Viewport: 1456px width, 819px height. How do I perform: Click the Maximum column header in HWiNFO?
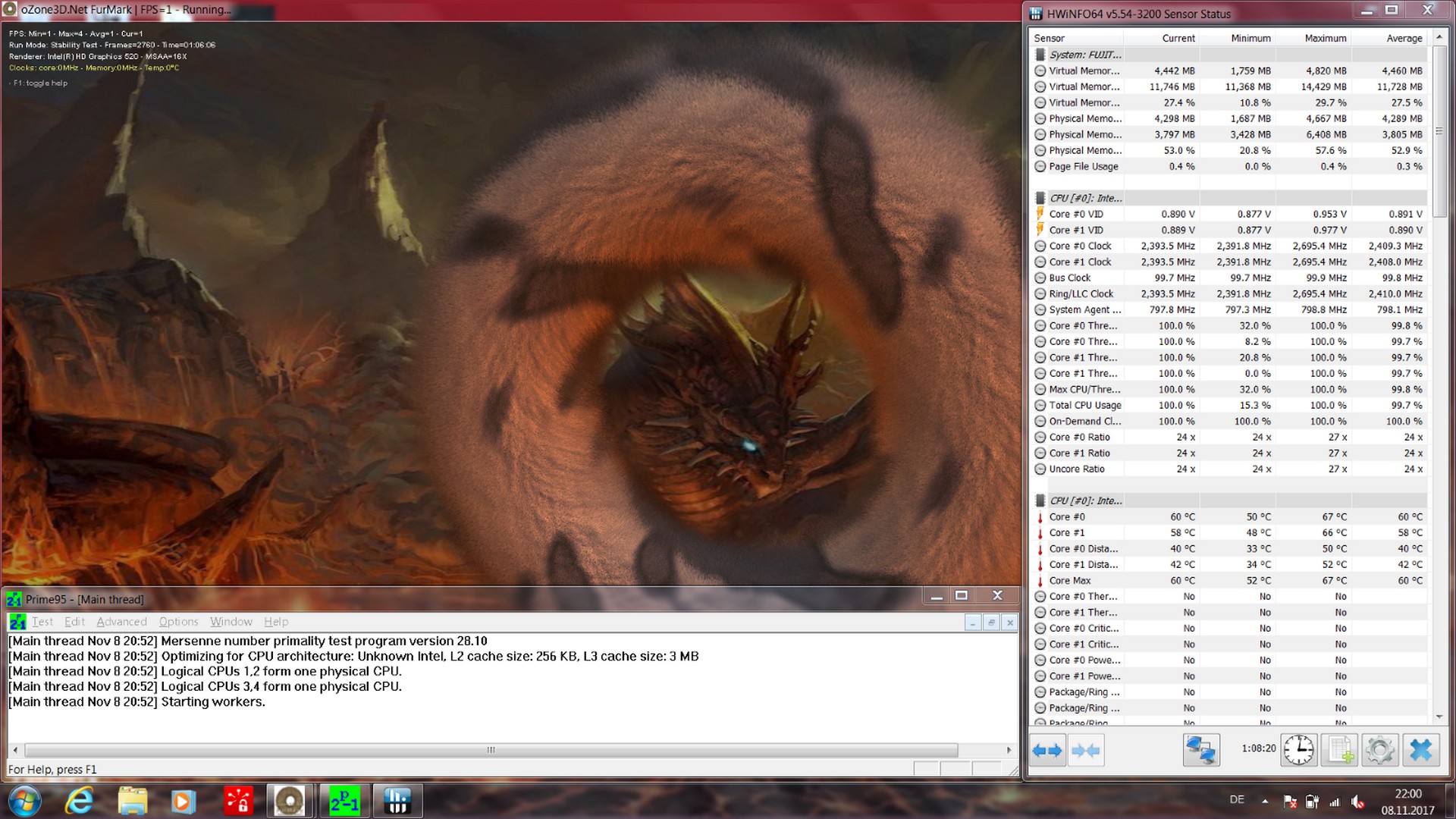[1313, 38]
